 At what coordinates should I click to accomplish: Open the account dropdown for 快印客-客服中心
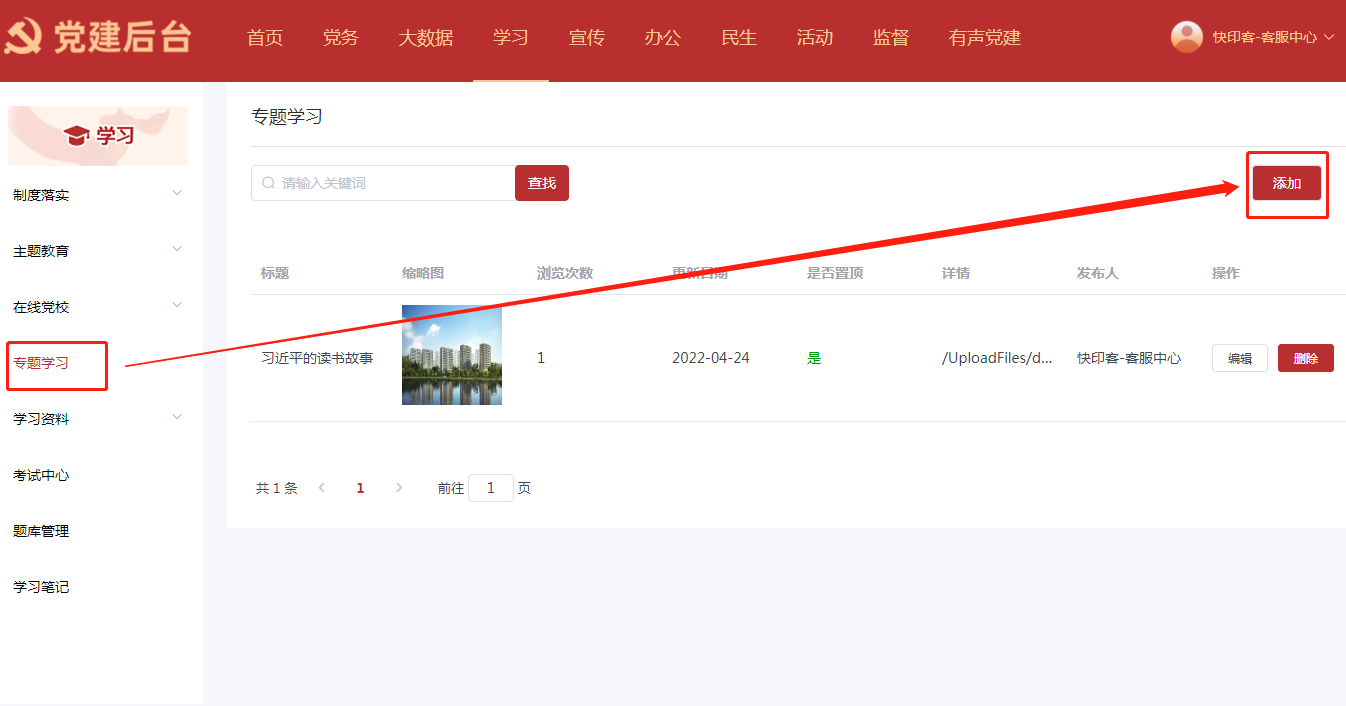click(1328, 37)
